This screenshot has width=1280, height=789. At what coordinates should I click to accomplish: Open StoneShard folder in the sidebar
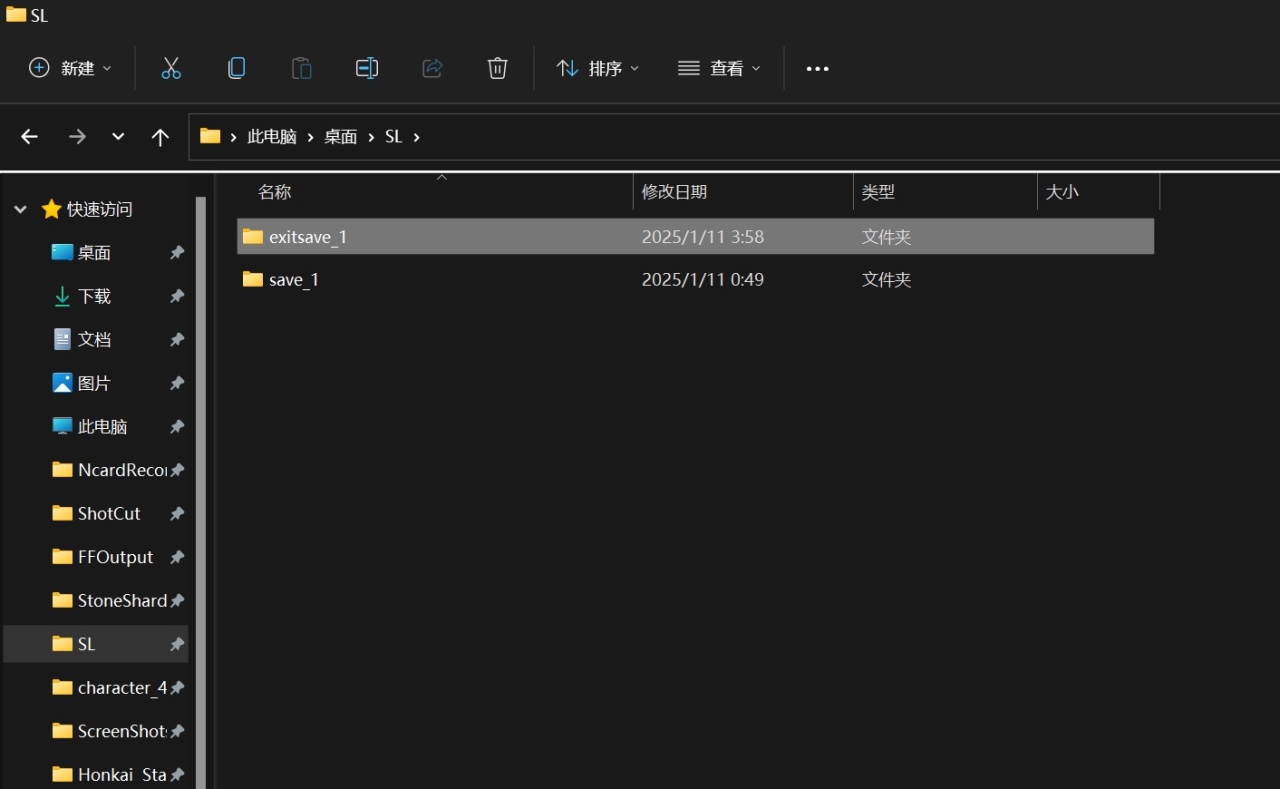click(x=121, y=600)
